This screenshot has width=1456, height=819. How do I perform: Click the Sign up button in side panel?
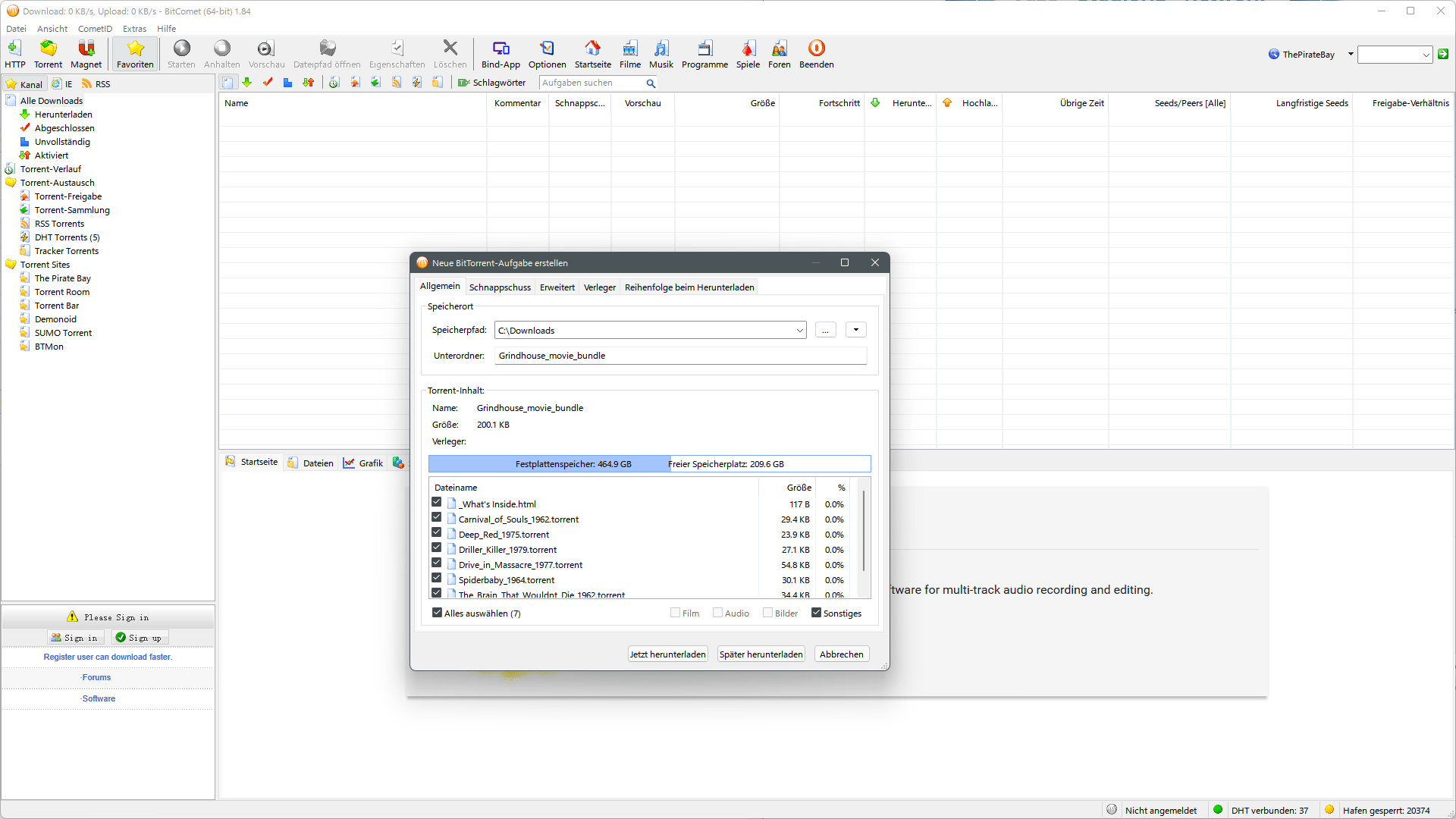click(139, 638)
